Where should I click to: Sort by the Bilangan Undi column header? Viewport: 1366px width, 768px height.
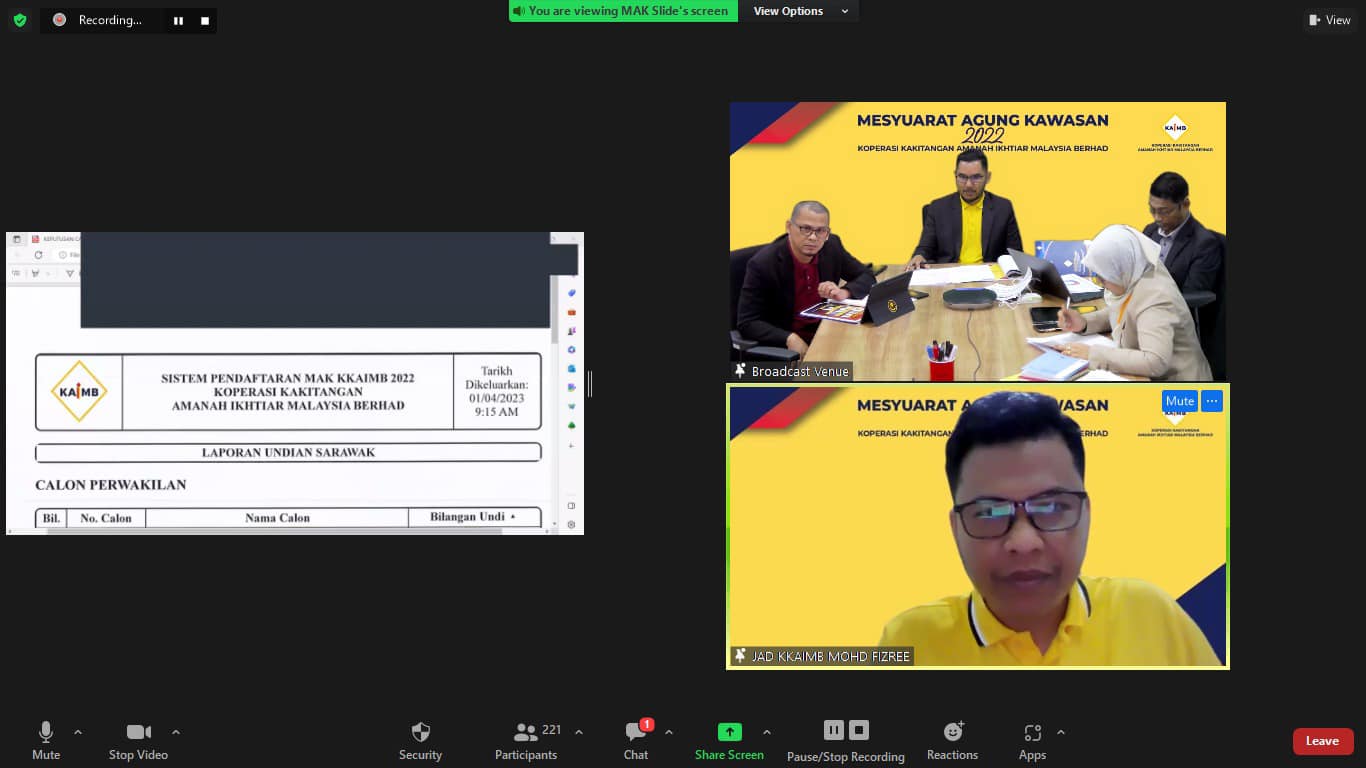[473, 517]
